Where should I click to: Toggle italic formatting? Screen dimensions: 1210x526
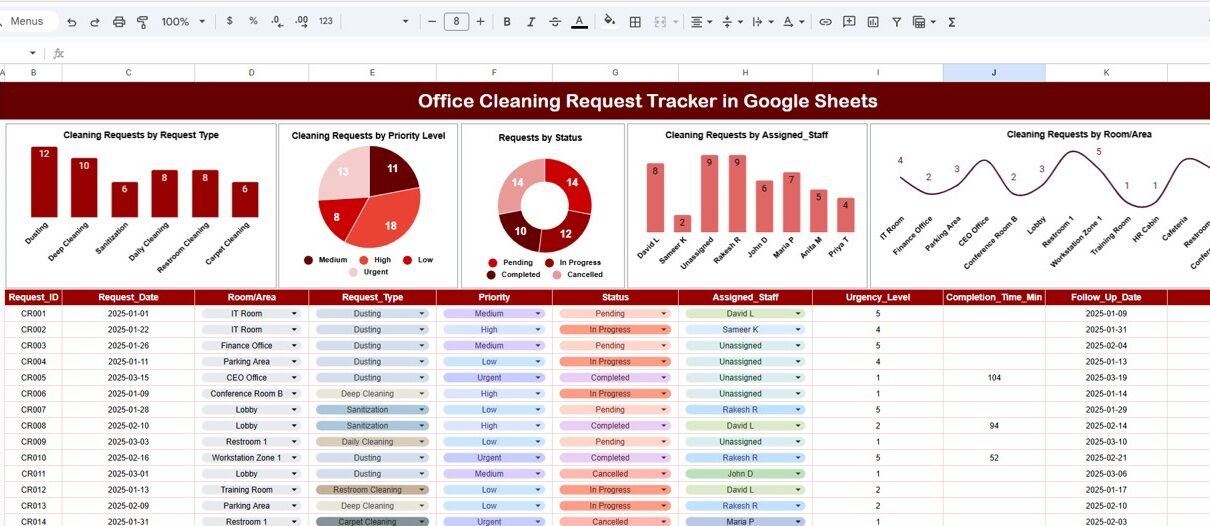pos(531,21)
